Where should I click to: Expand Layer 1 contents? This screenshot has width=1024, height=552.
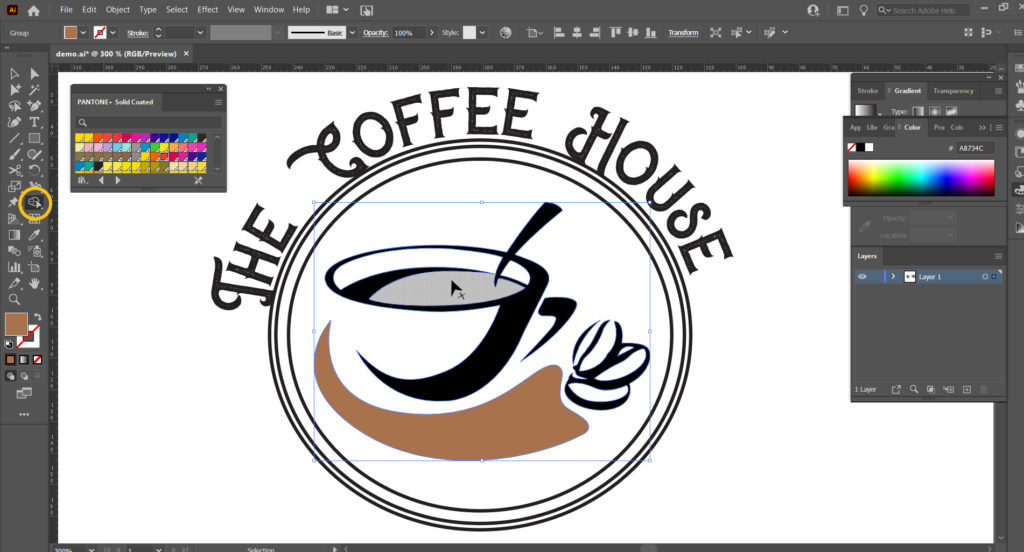tap(893, 276)
